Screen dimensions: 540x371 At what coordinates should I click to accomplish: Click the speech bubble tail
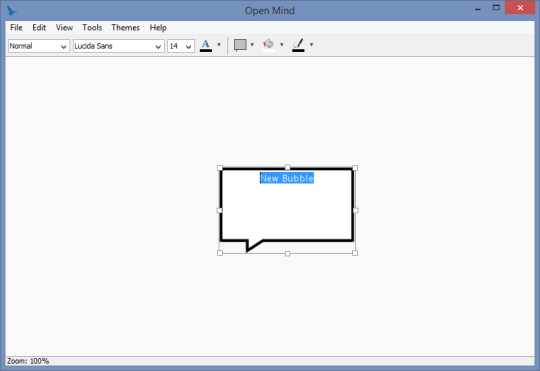click(x=253, y=246)
